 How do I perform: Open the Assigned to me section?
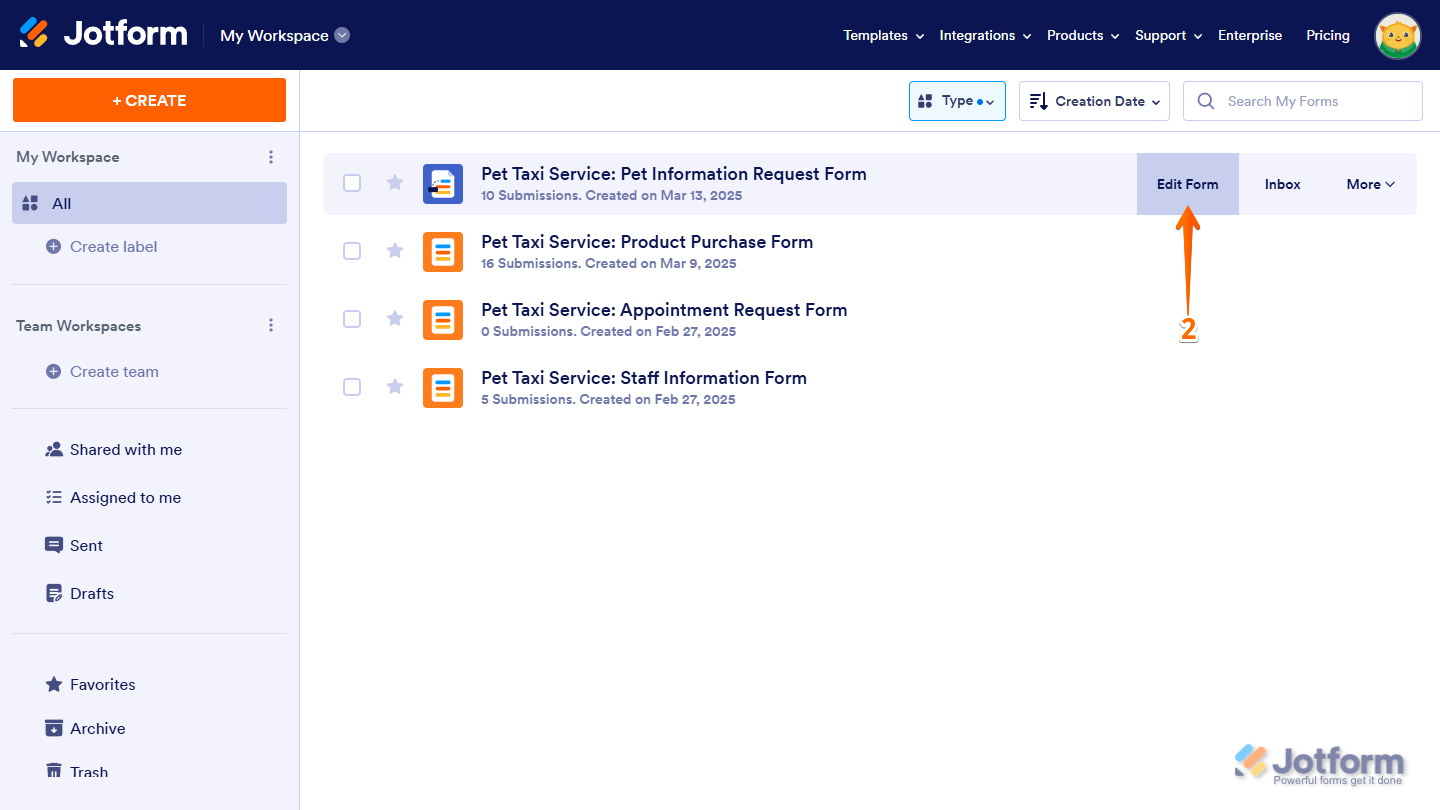coord(125,498)
